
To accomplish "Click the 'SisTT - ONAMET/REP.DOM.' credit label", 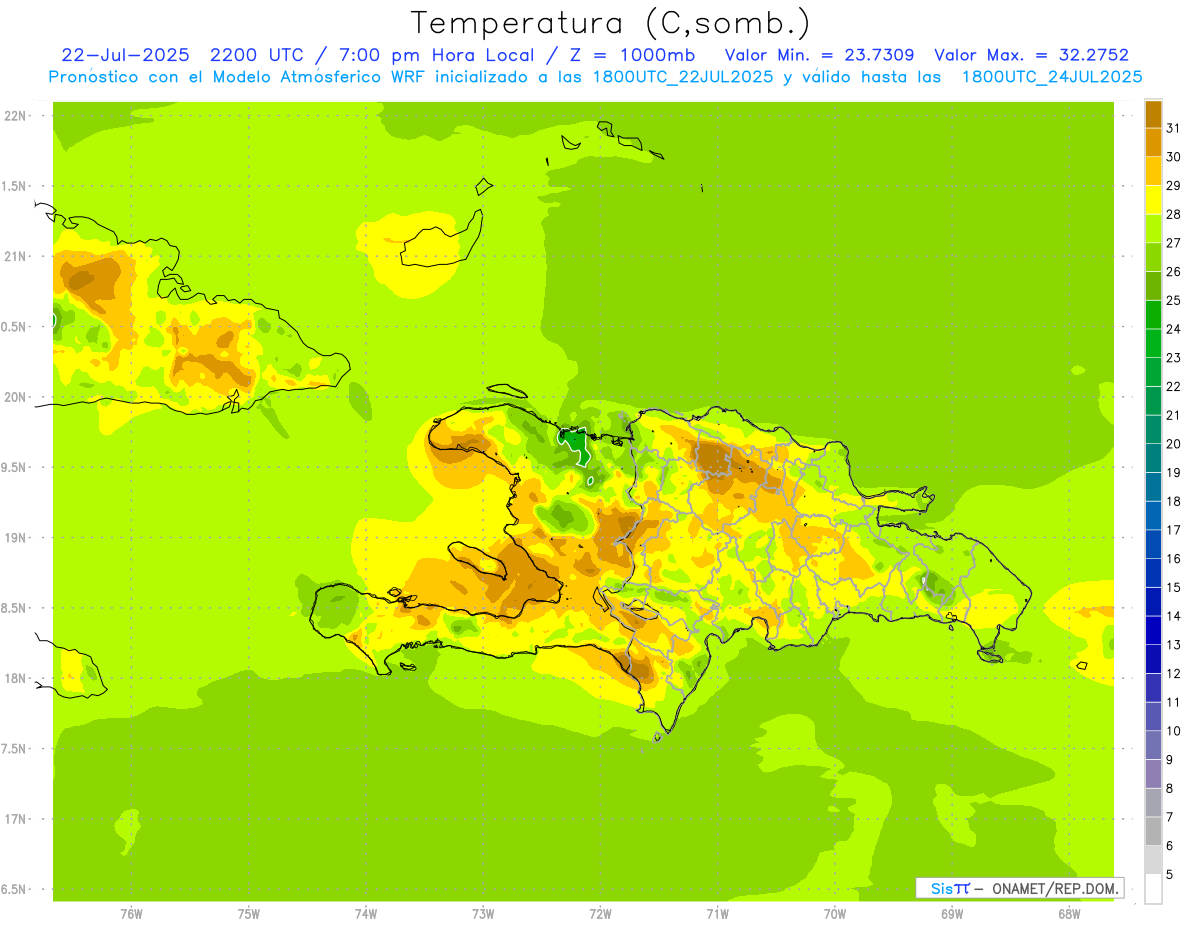I will tap(1020, 888).
